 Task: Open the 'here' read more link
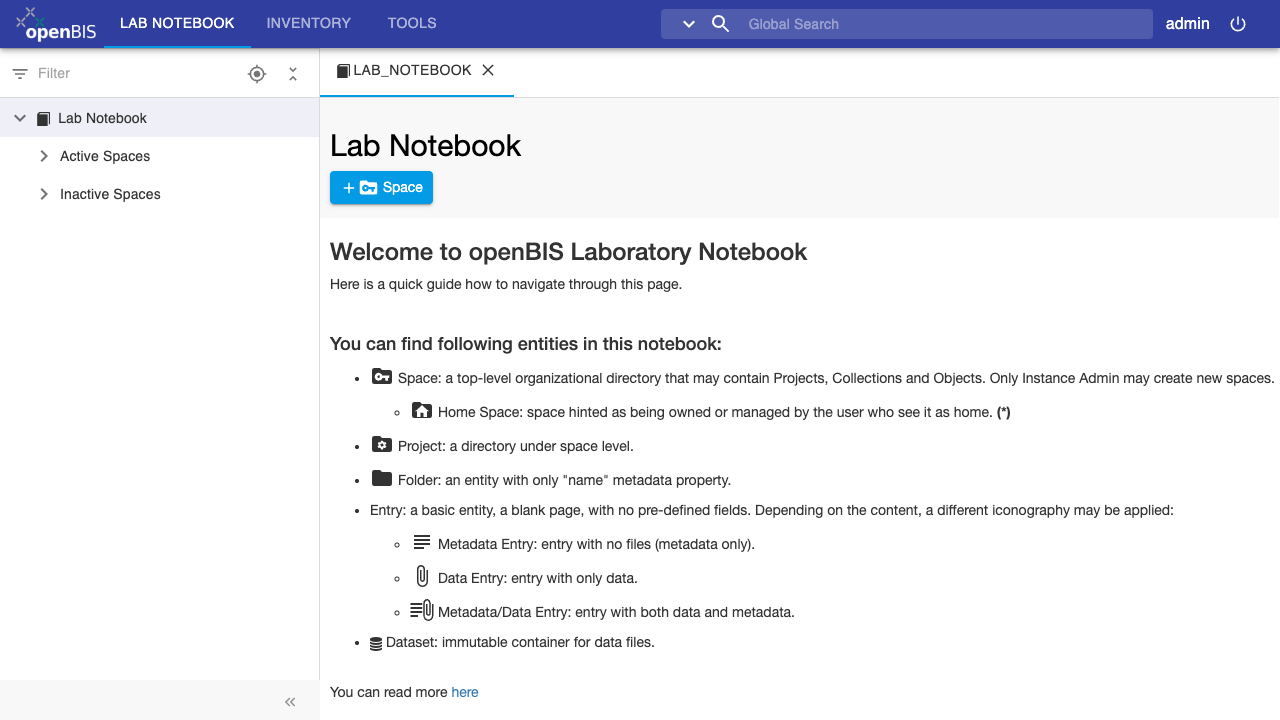[465, 692]
